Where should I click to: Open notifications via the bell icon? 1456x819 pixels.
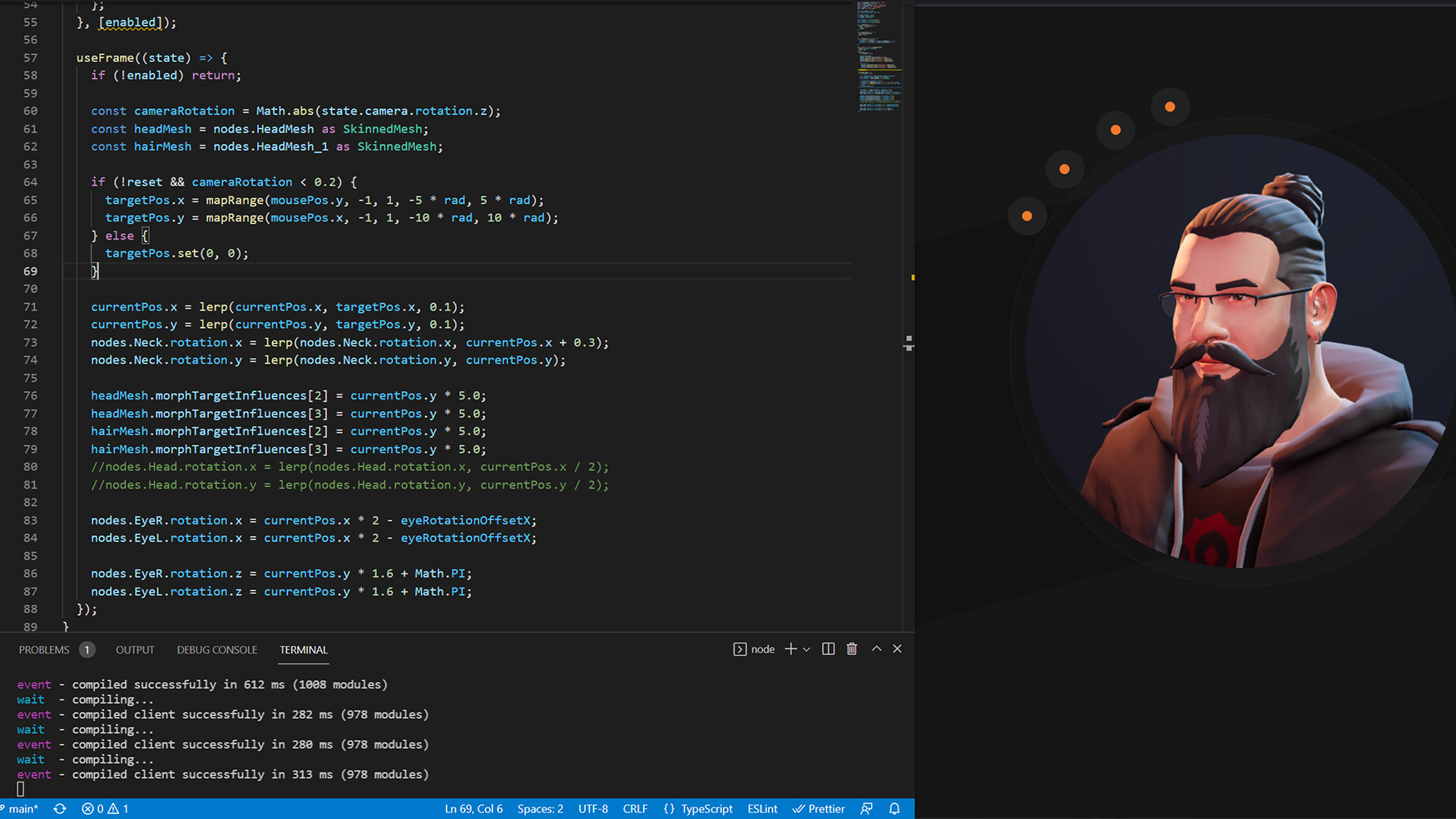894,808
